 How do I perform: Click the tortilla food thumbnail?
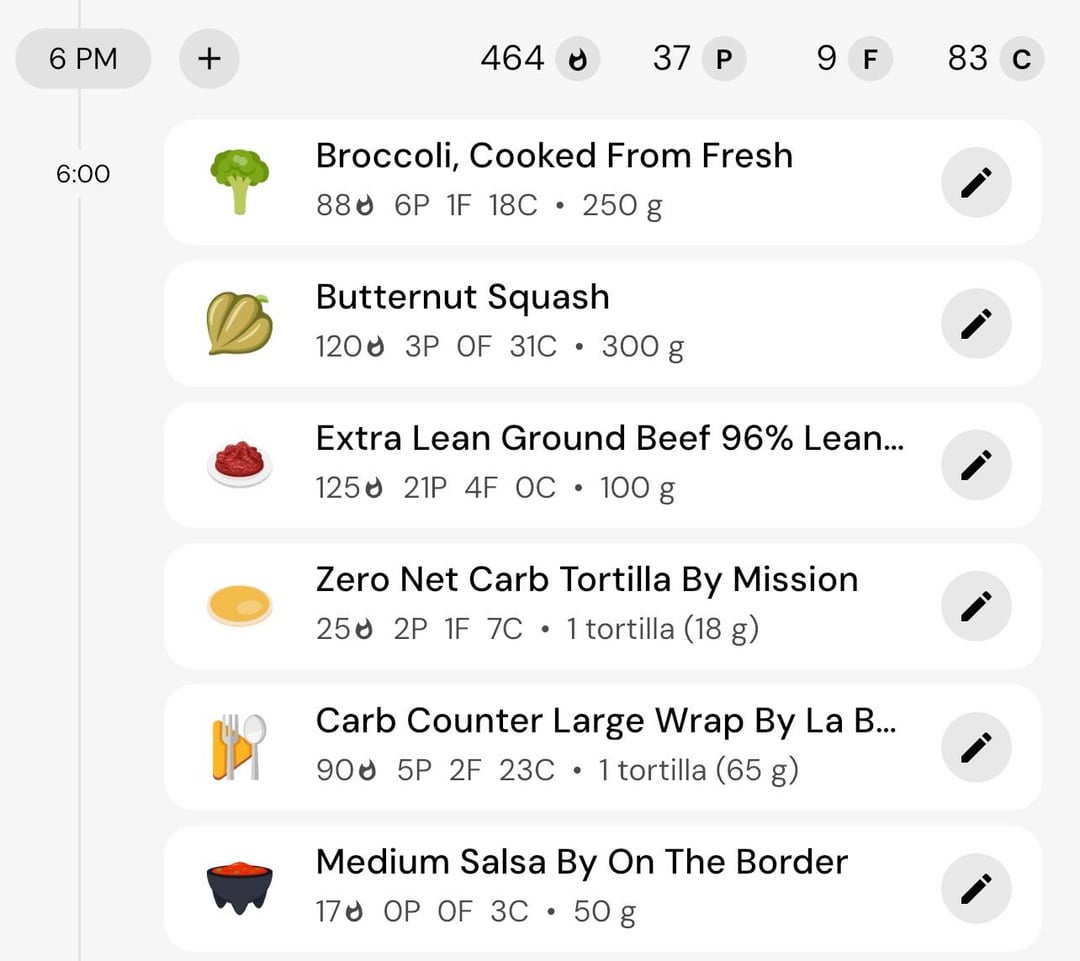(x=240, y=606)
